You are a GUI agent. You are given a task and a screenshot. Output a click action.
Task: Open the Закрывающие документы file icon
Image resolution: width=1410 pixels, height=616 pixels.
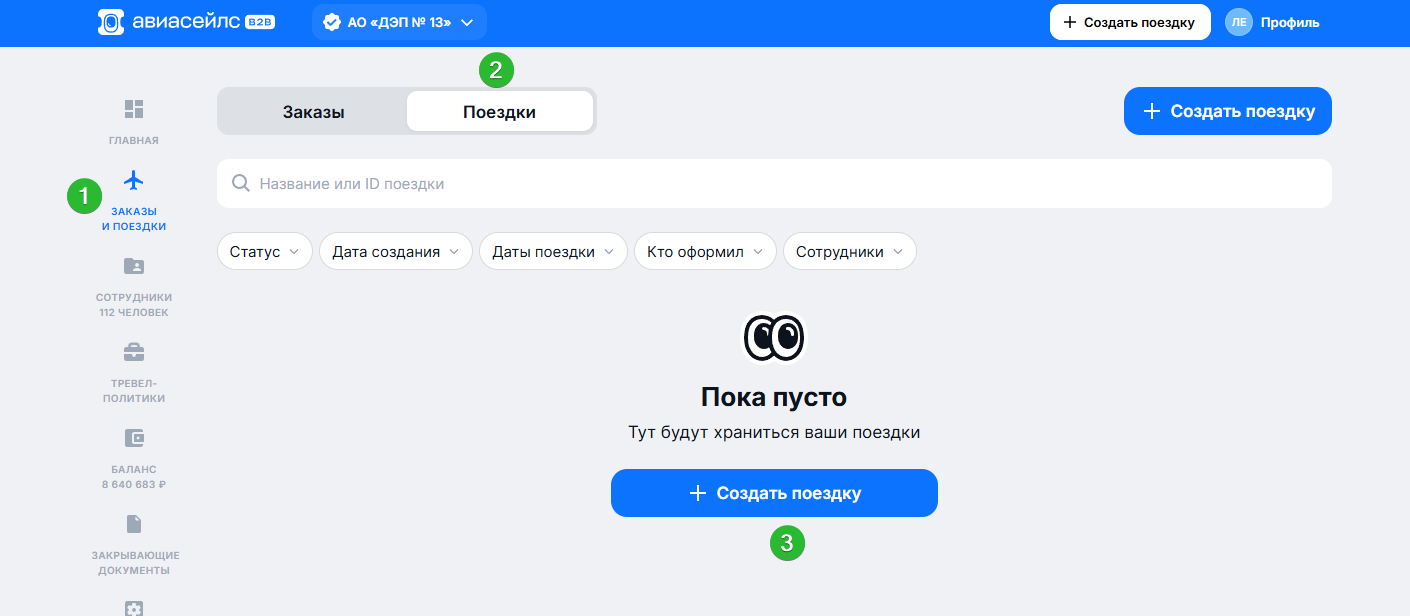134,524
